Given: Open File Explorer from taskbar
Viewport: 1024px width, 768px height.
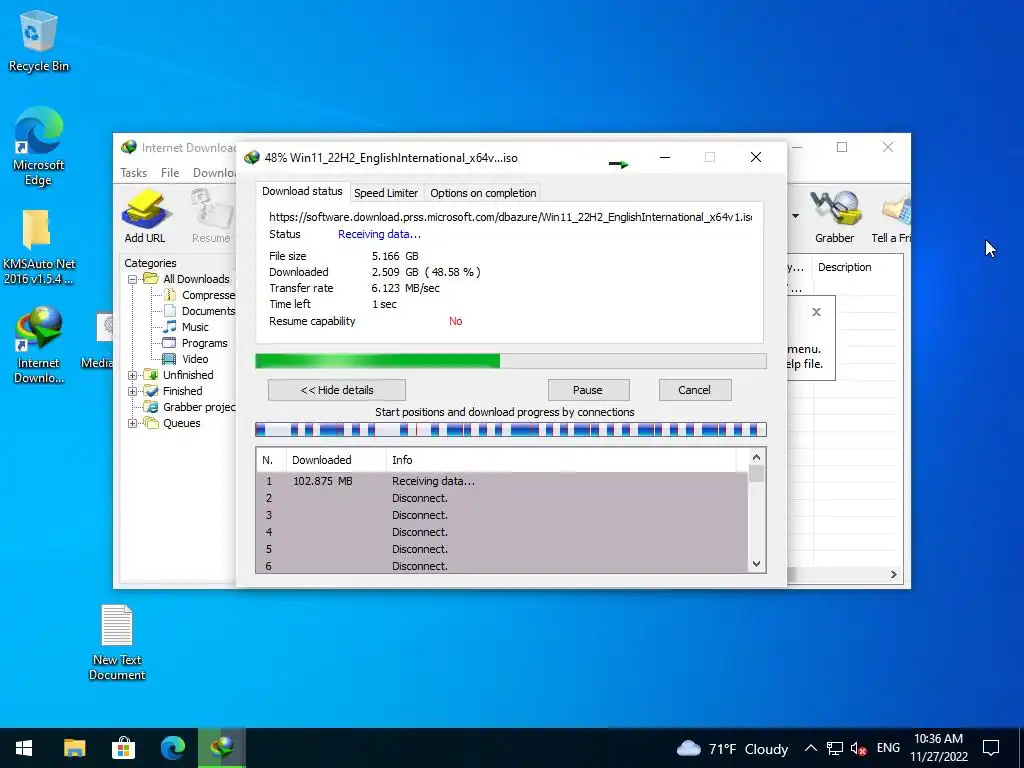Looking at the screenshot, I should pos(74,748).
